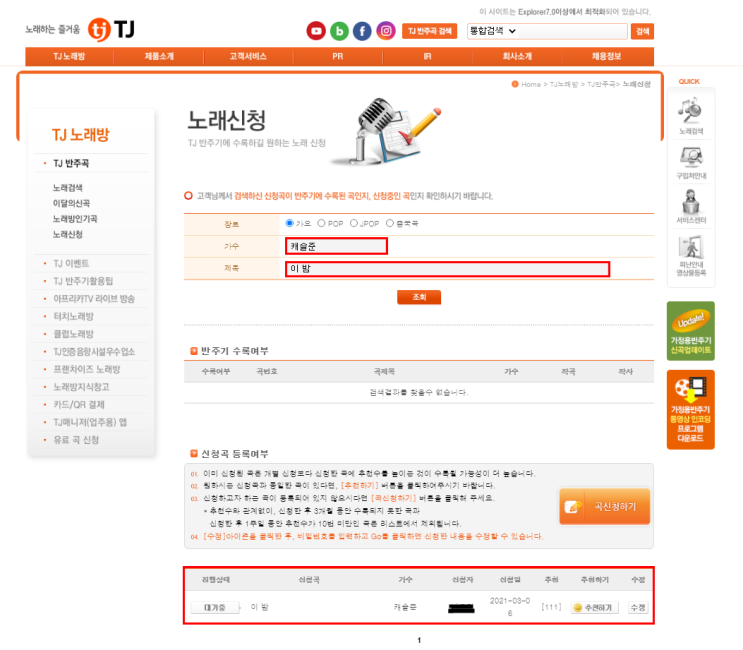Click the top 검색 button
This screenshot has height=650, width=743.
click(x=643, y=31)
